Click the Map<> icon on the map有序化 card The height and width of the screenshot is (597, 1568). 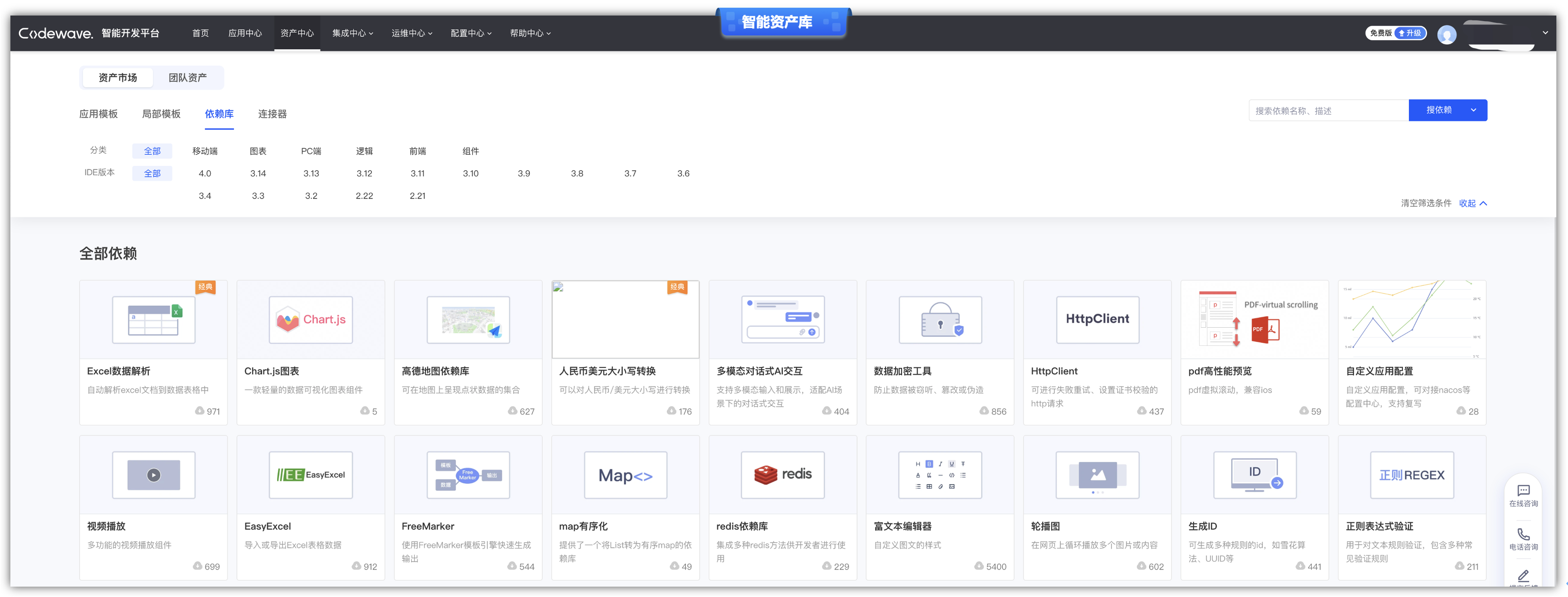click(x=625, y=475)
